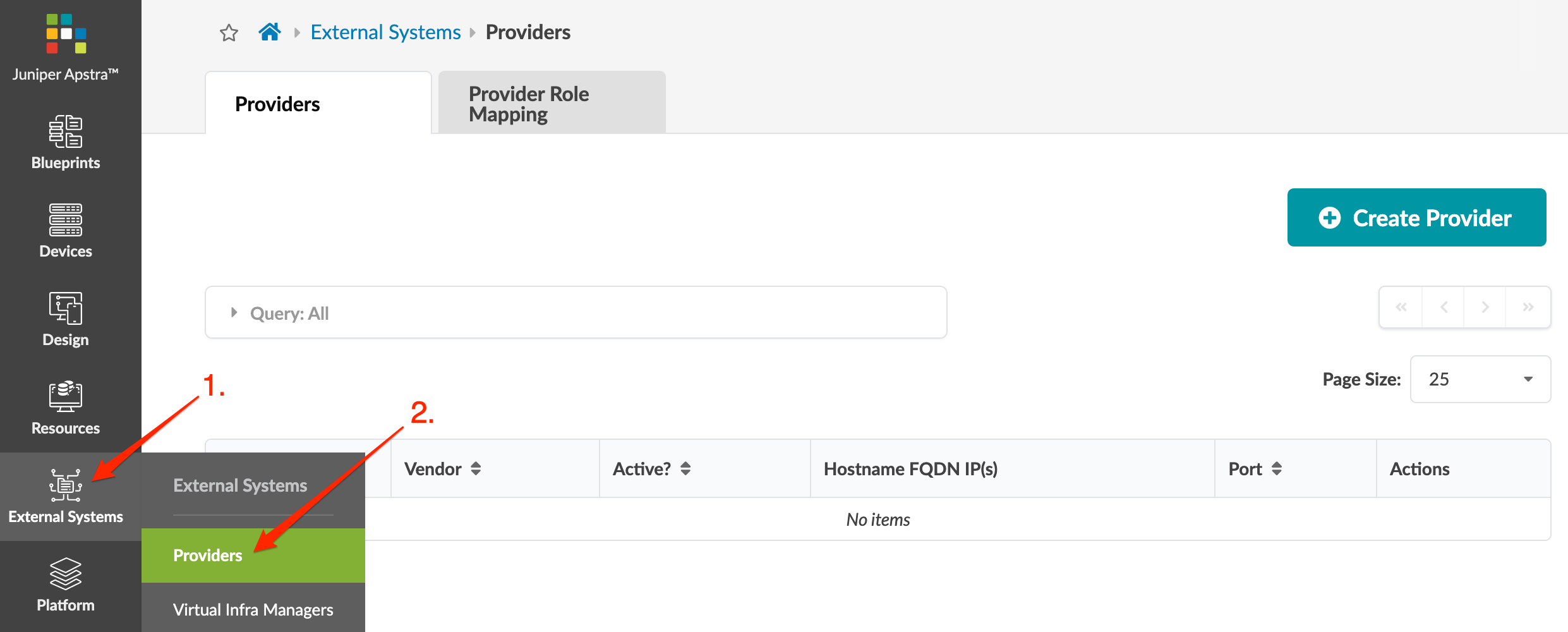Open the Platform sidebar section
1568x632 pixels.
(66, 585)
